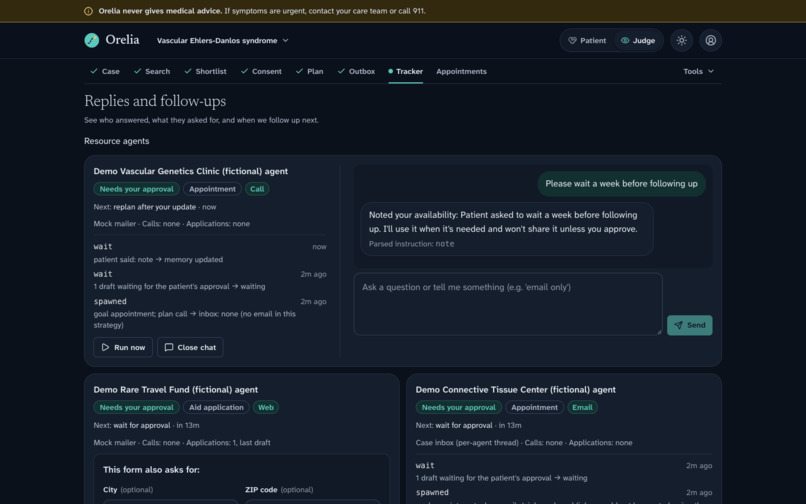Open the Shortlist step tab
Image resolution: width=806 pixels, height=504 pixels.
tap(206, 71)
